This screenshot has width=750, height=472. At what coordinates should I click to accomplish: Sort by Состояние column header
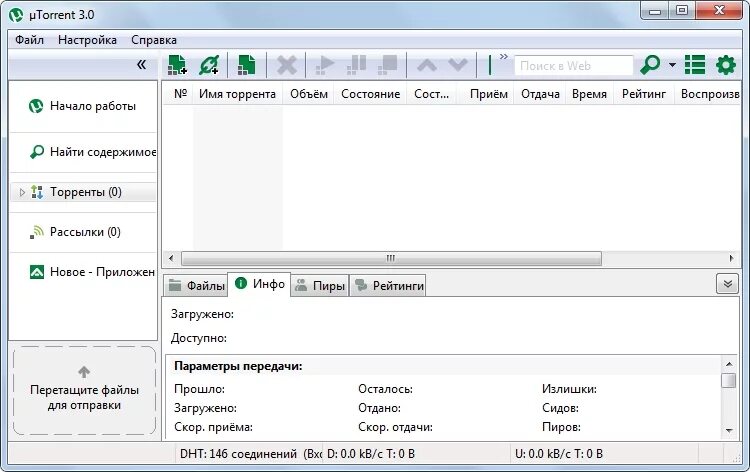click(370, 94)
